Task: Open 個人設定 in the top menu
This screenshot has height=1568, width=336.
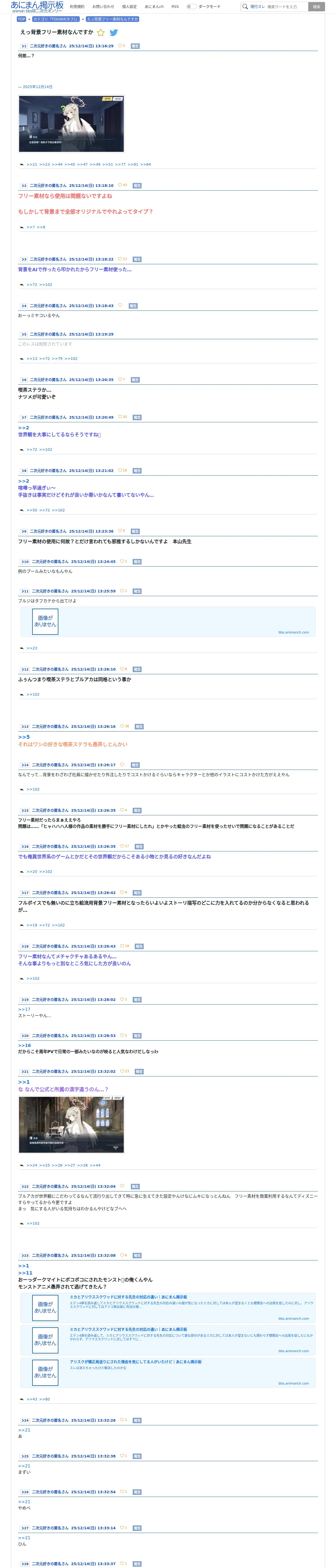Action: coord(129,7)
